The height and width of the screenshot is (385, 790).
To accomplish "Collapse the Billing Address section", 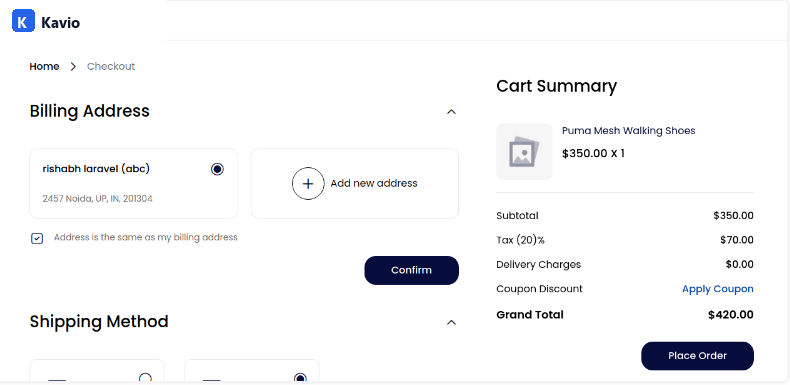I will pyautogui.click(x=451, y=112).
